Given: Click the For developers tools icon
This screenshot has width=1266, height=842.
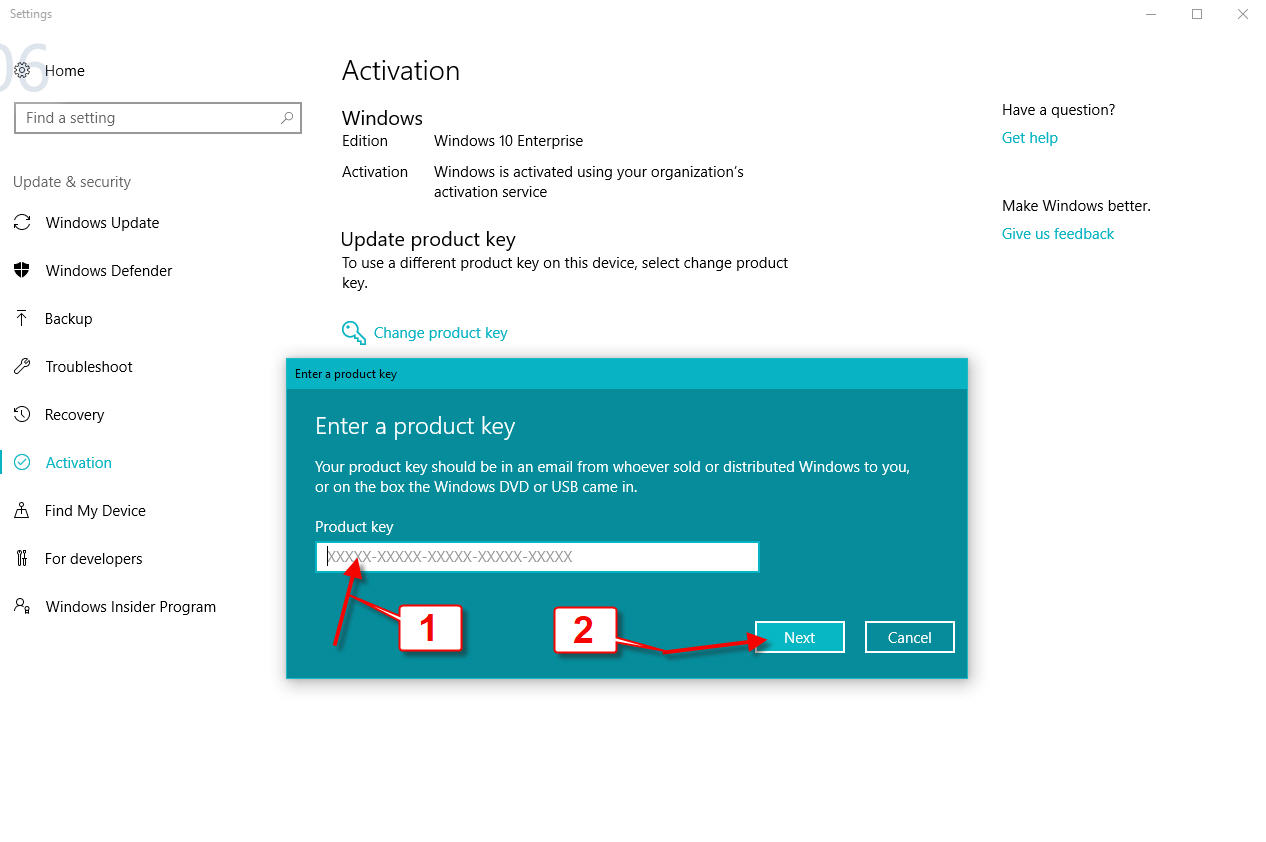Looking at the screenshot, I should coord(22,559).
